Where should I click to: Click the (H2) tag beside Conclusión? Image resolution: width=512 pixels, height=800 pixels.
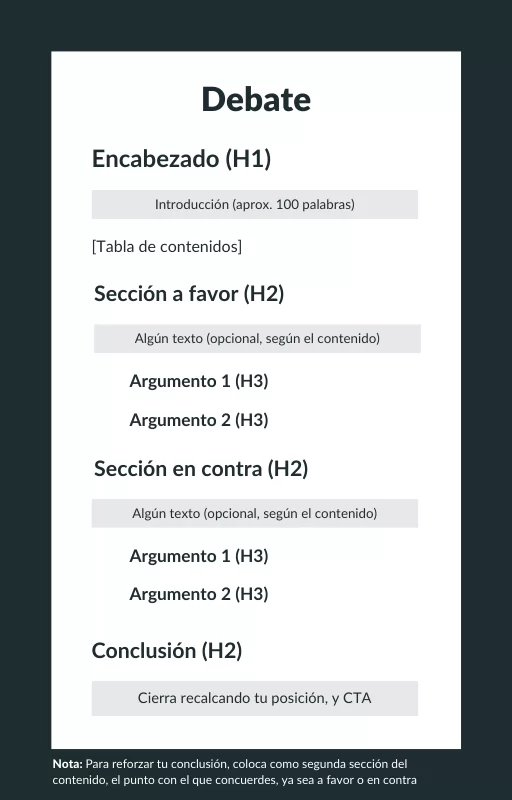pos(221,651)
